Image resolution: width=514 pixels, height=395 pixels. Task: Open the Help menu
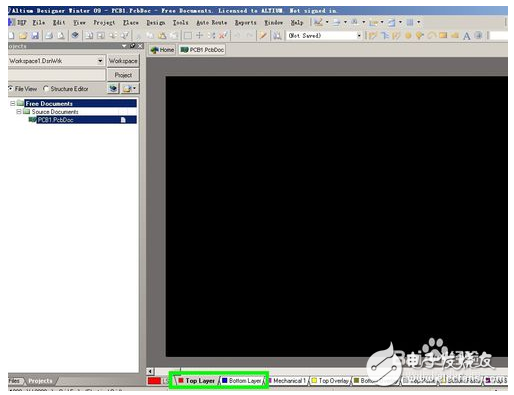(297, 23)
